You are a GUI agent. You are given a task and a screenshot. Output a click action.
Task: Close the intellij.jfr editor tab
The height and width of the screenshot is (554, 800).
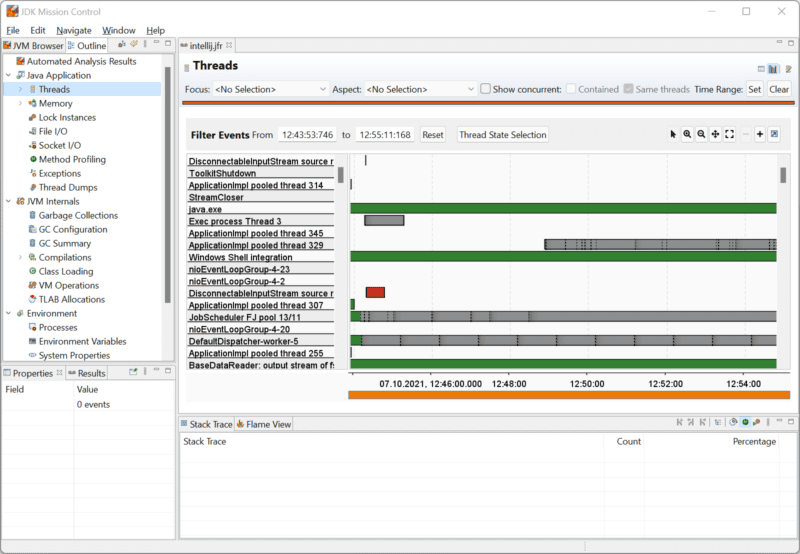click(x=229, y=45)
